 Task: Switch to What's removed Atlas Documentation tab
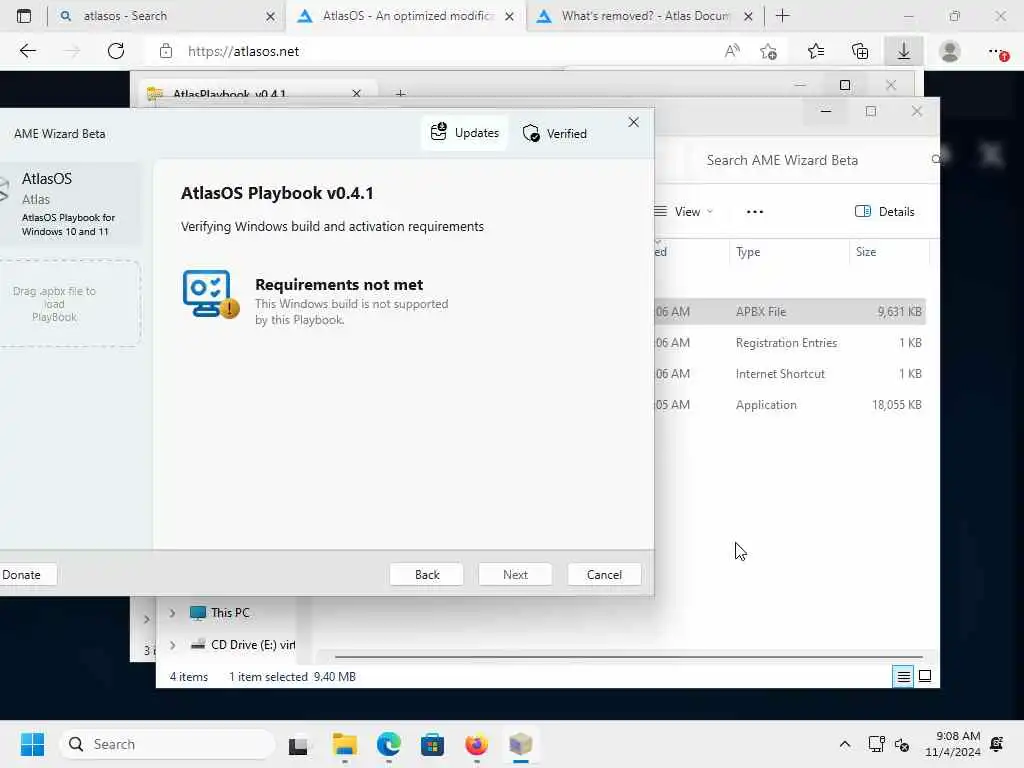[x=644, y=16]
